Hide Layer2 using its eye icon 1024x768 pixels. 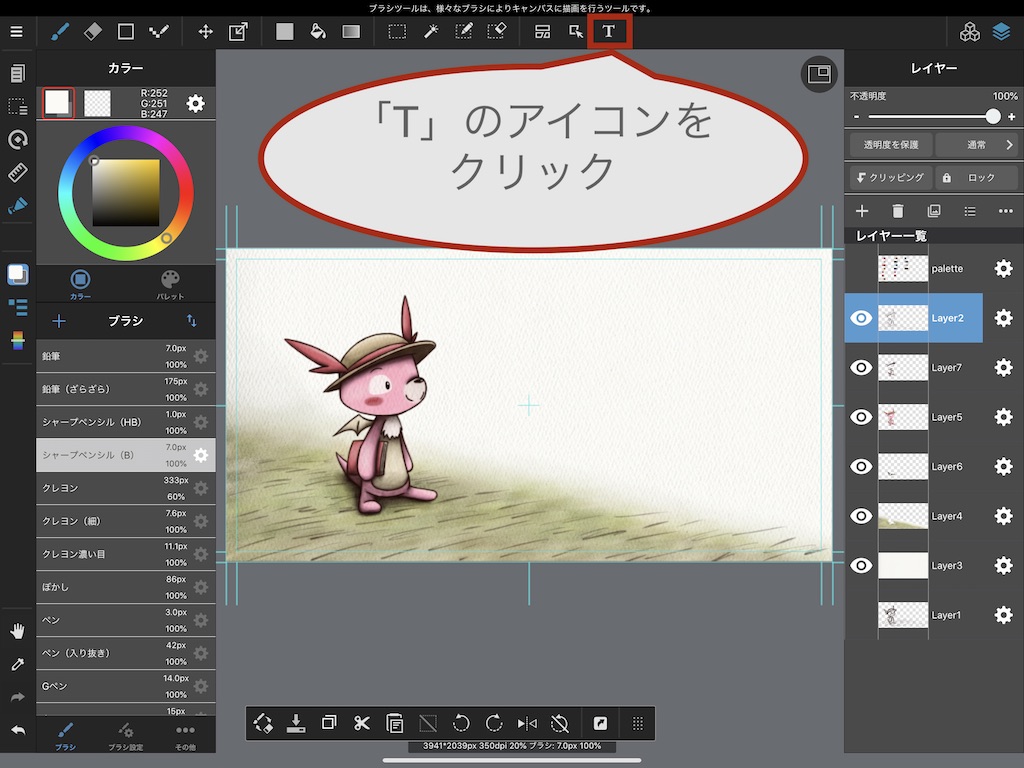pos(861,318)
